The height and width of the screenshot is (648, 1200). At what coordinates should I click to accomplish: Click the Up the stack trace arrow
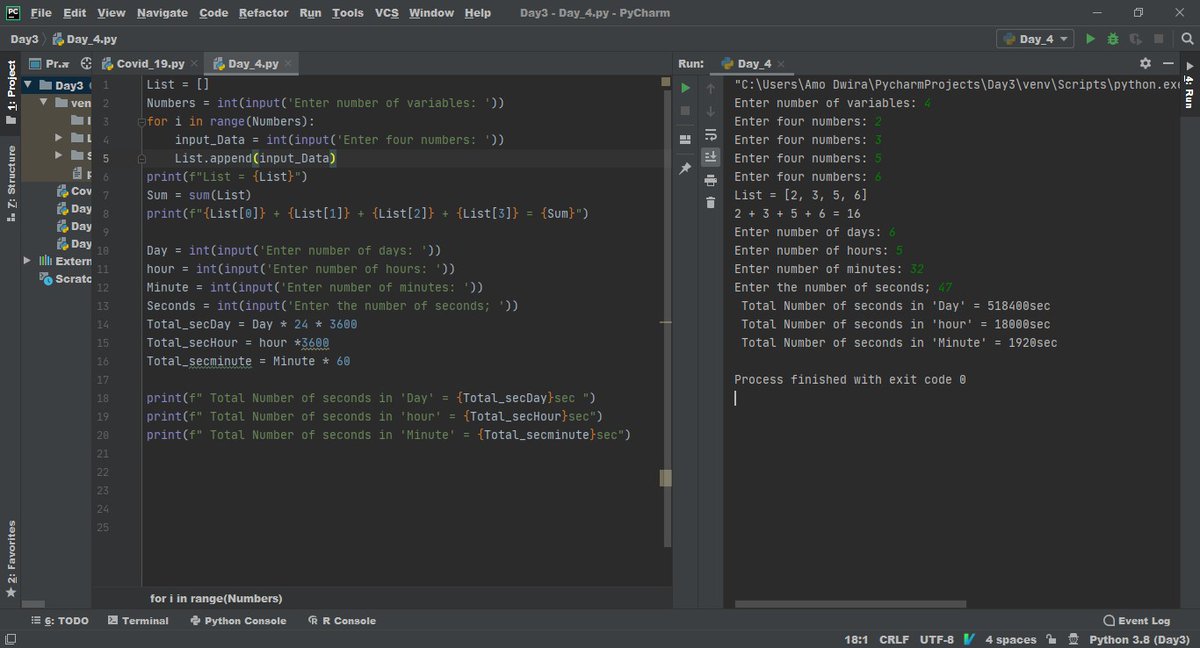tap(710, 88)
